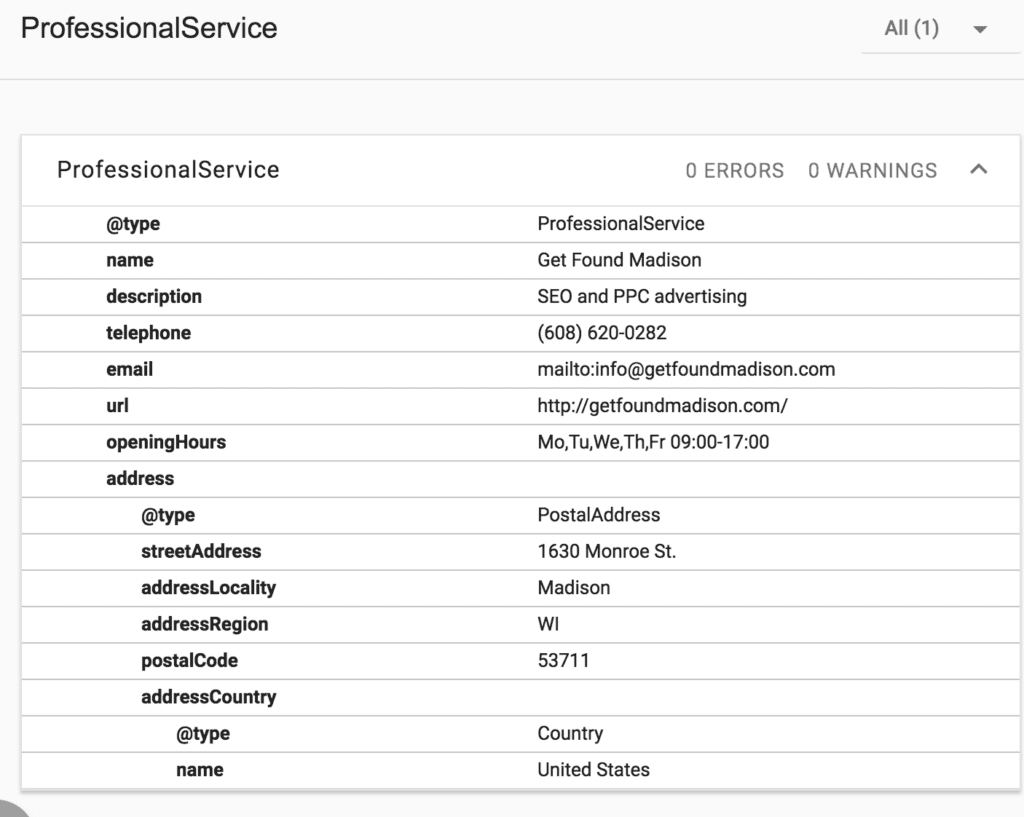1024x817 pixels.
Task: Select the Get Found Madison name value
Action: pos(619,260)
